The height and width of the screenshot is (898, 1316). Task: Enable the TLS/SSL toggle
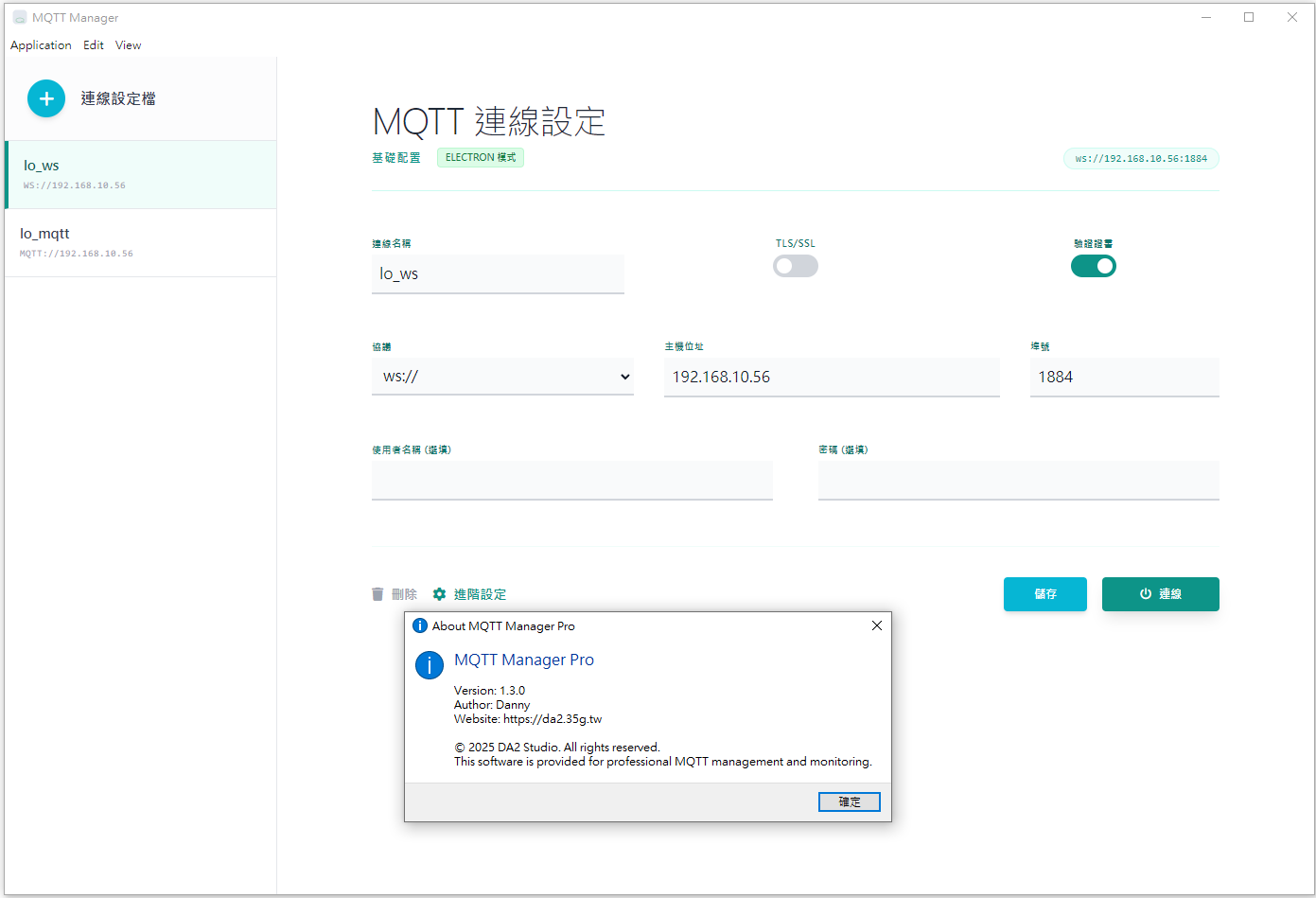[x=795, y=267]
